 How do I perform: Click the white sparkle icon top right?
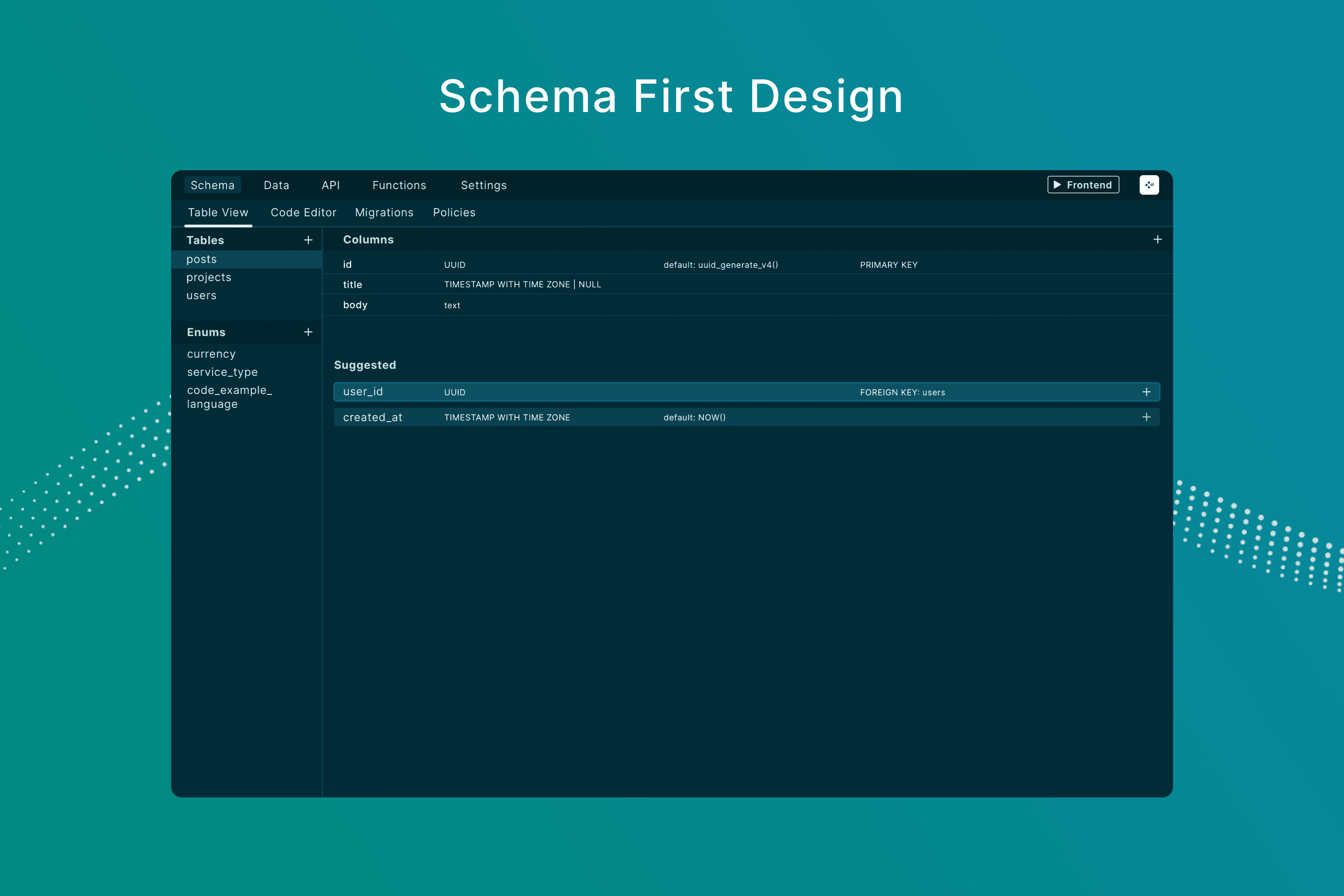point(1149,185)
